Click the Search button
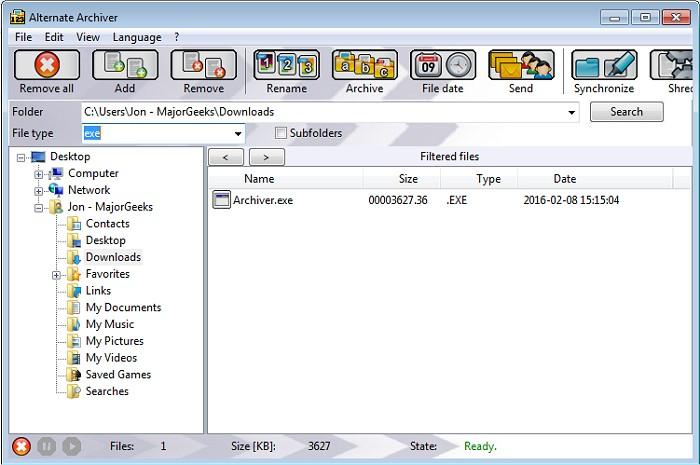 click(626, 112)
